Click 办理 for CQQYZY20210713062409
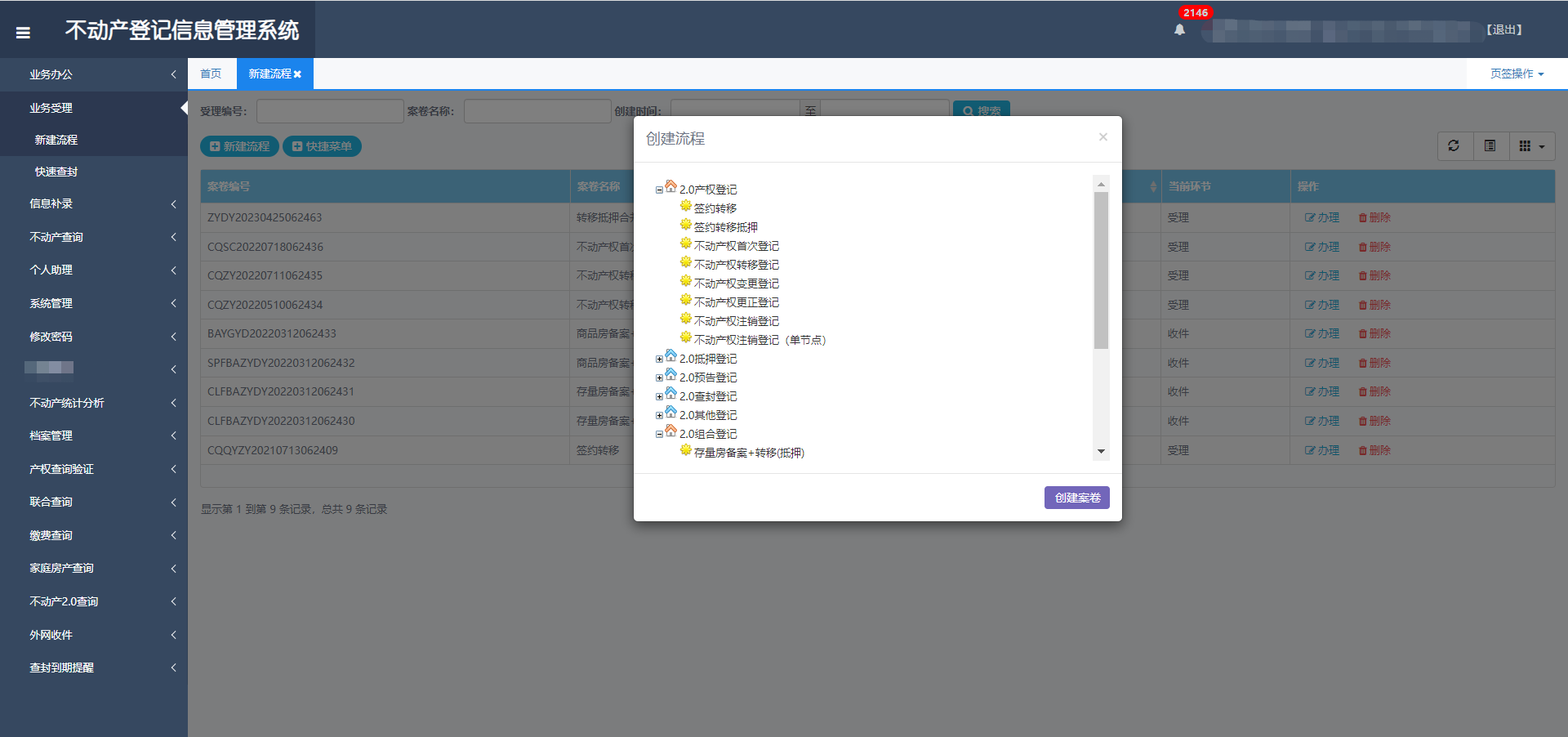 point(1322,450)
